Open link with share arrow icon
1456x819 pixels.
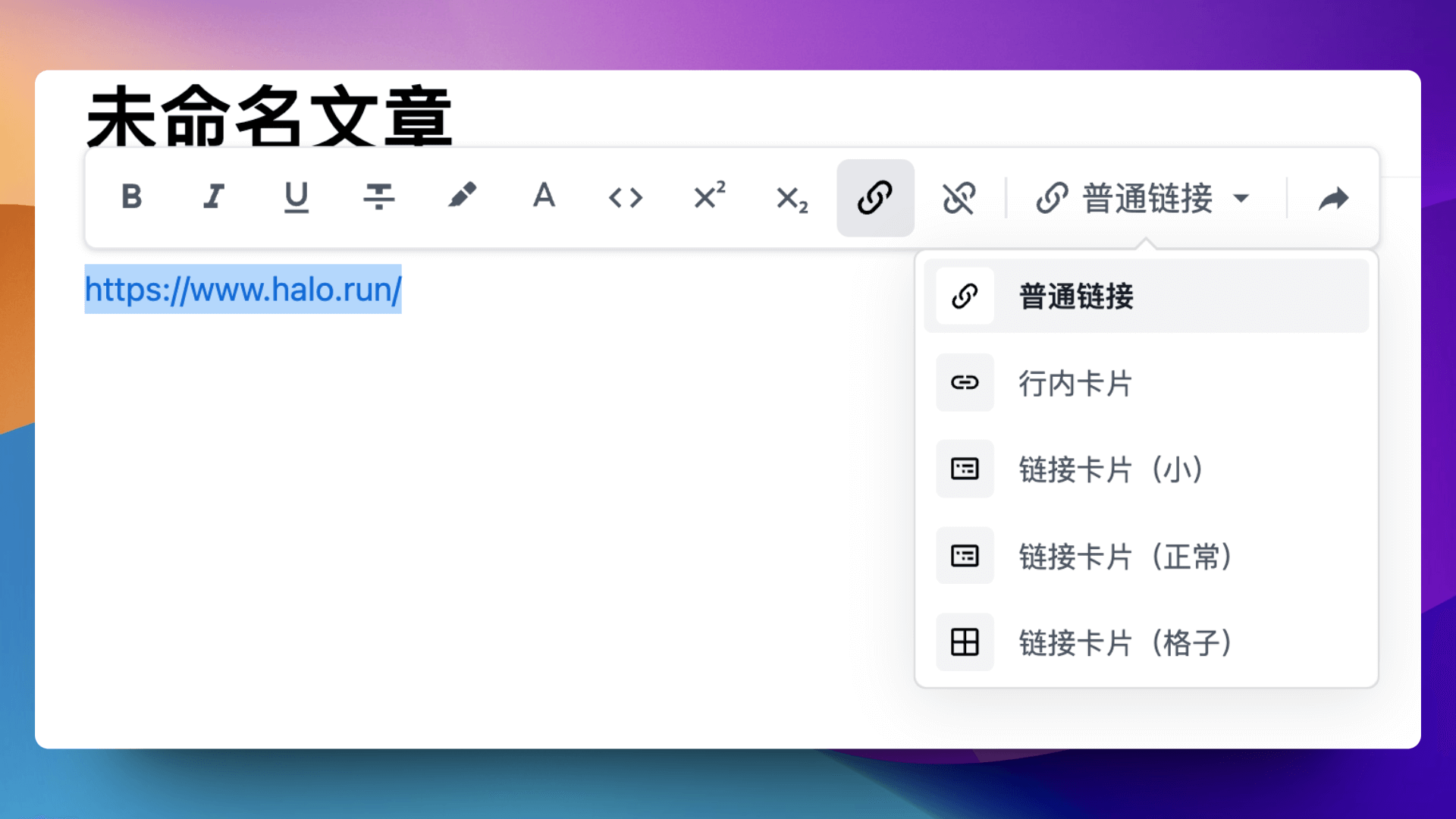pyautogui.click(x=1333, y=199)
